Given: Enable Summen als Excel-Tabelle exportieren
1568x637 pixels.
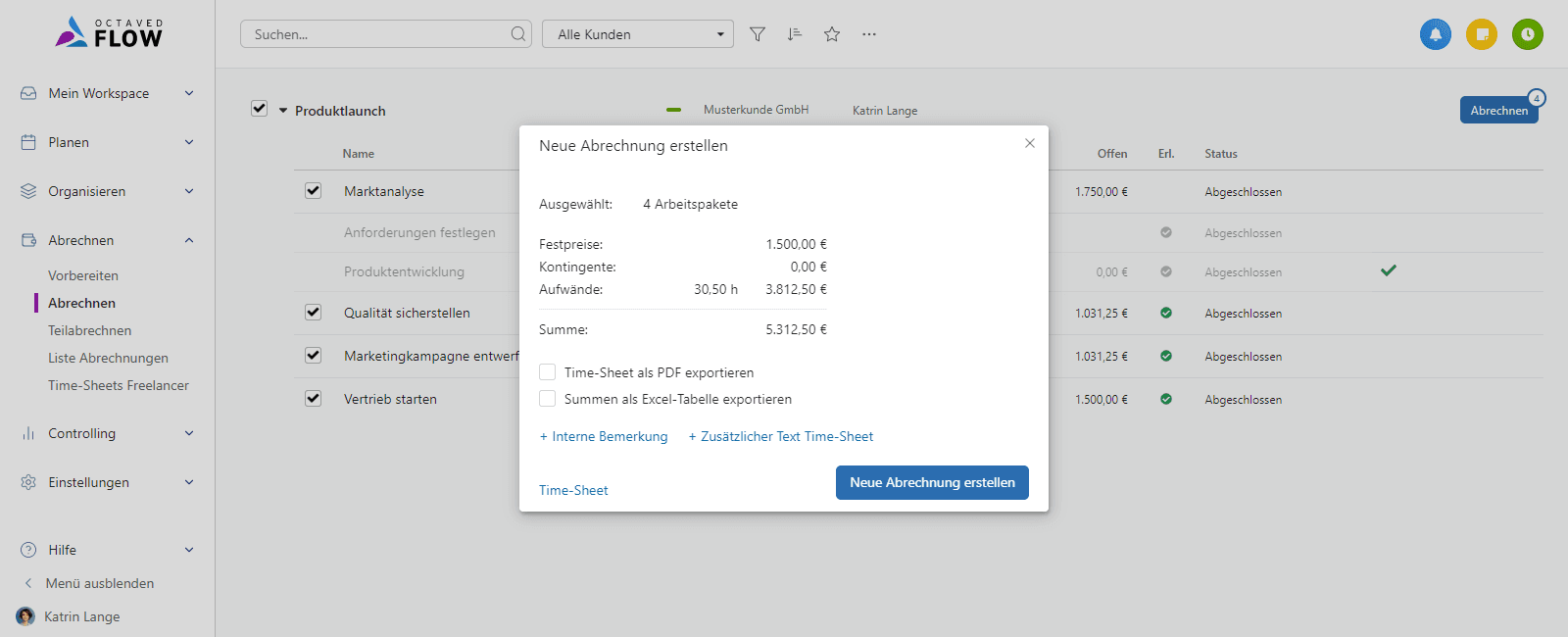Looking at the screenshot, I should (x=548, y=399).
